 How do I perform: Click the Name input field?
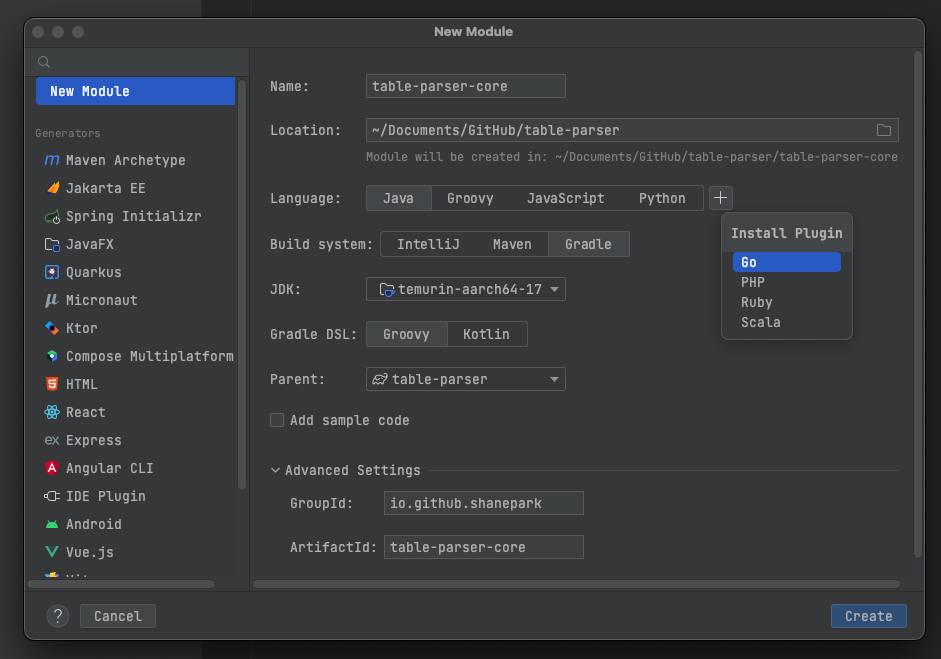466,86
